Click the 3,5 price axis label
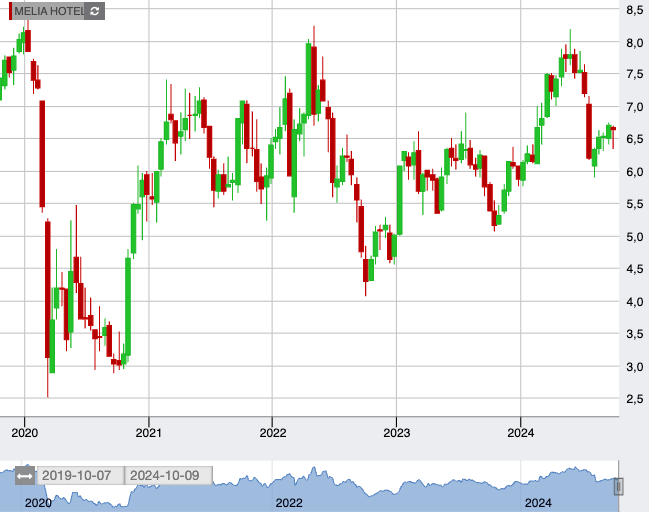Screen dimensions: 651x515 coord(634,334)
